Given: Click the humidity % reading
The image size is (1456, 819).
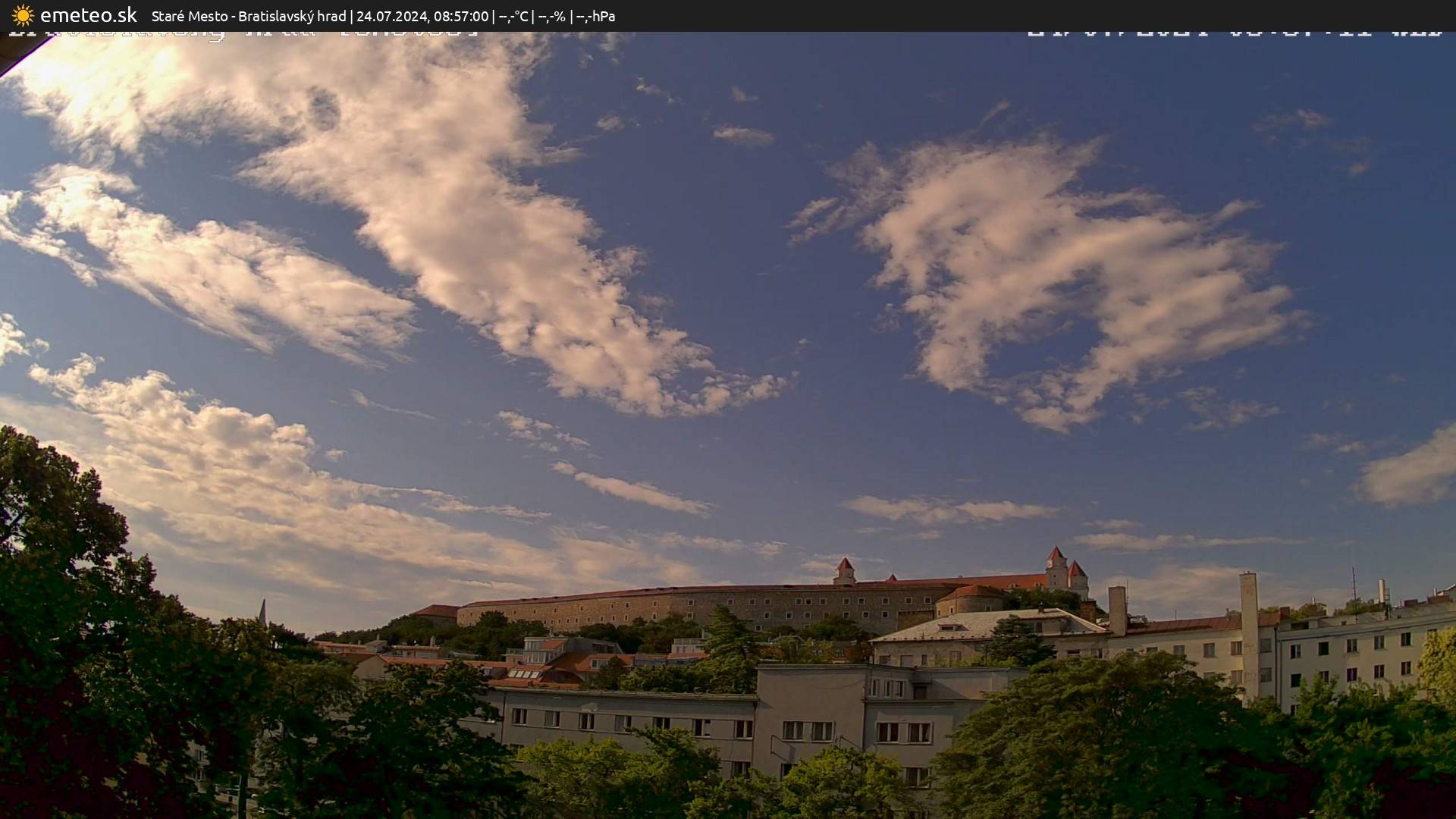Looking at the screenshot, I should 551,16.
